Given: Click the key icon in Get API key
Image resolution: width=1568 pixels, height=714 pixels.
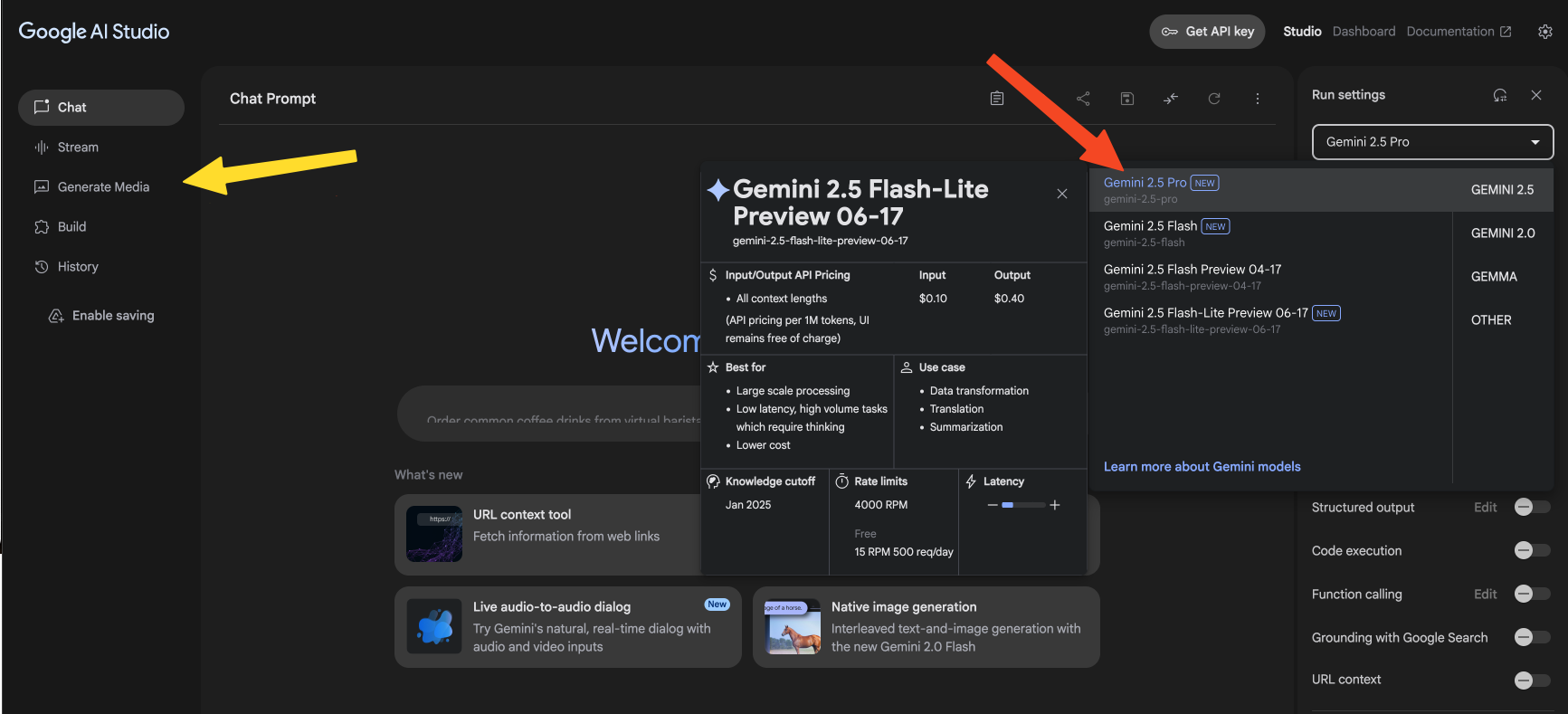Looking at the screenshot, I should pyautogui.click(x=1170, y=32).
